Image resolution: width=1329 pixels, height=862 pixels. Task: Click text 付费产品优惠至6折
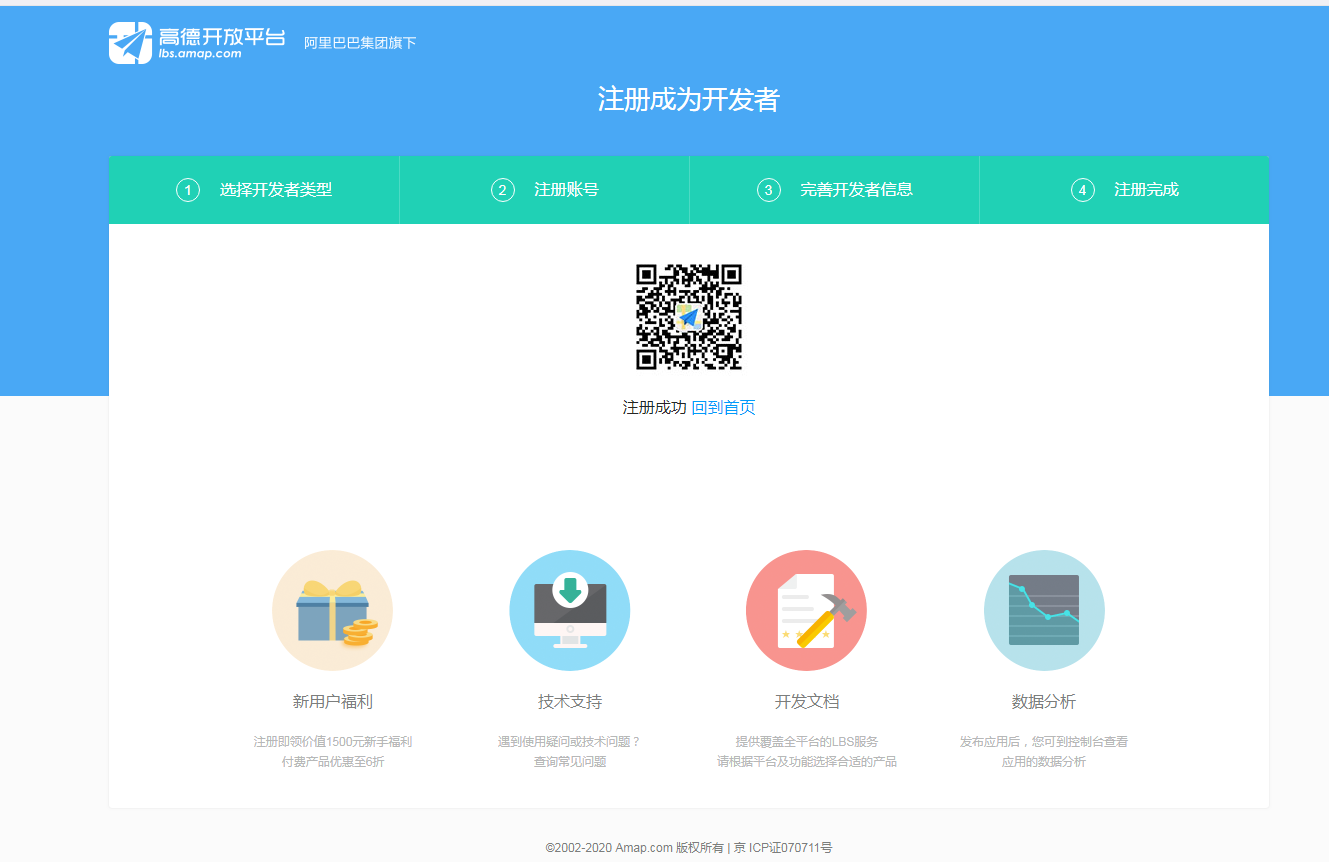(x=332, y=762)
